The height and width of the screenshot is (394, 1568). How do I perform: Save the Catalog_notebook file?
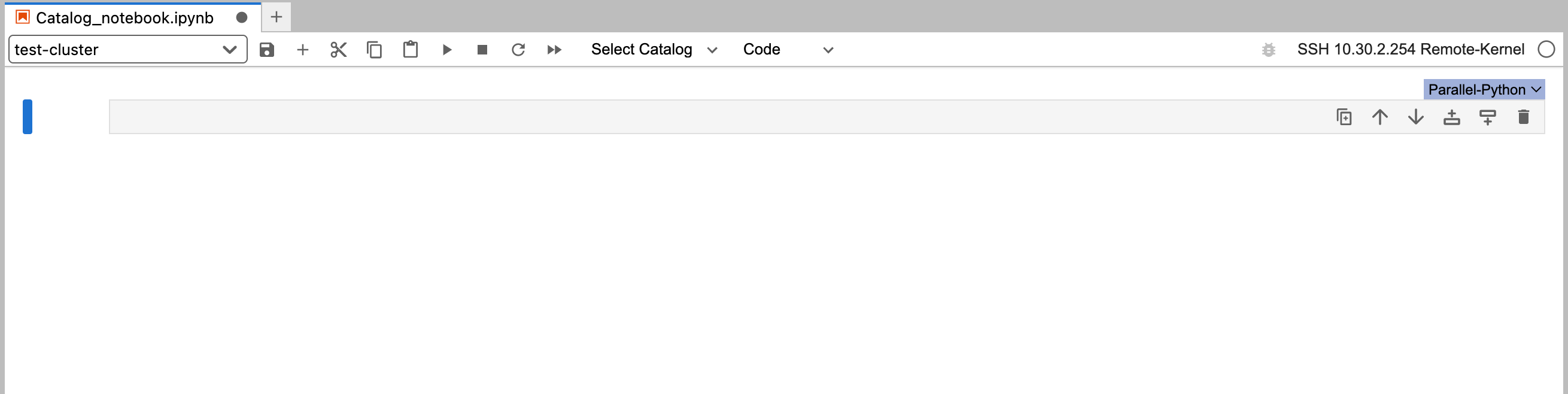coord(266,49)
